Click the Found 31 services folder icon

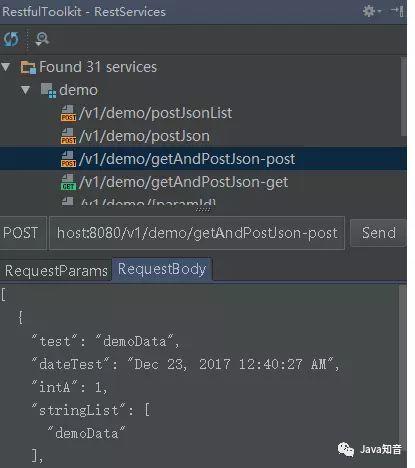(x=28, y=67)
